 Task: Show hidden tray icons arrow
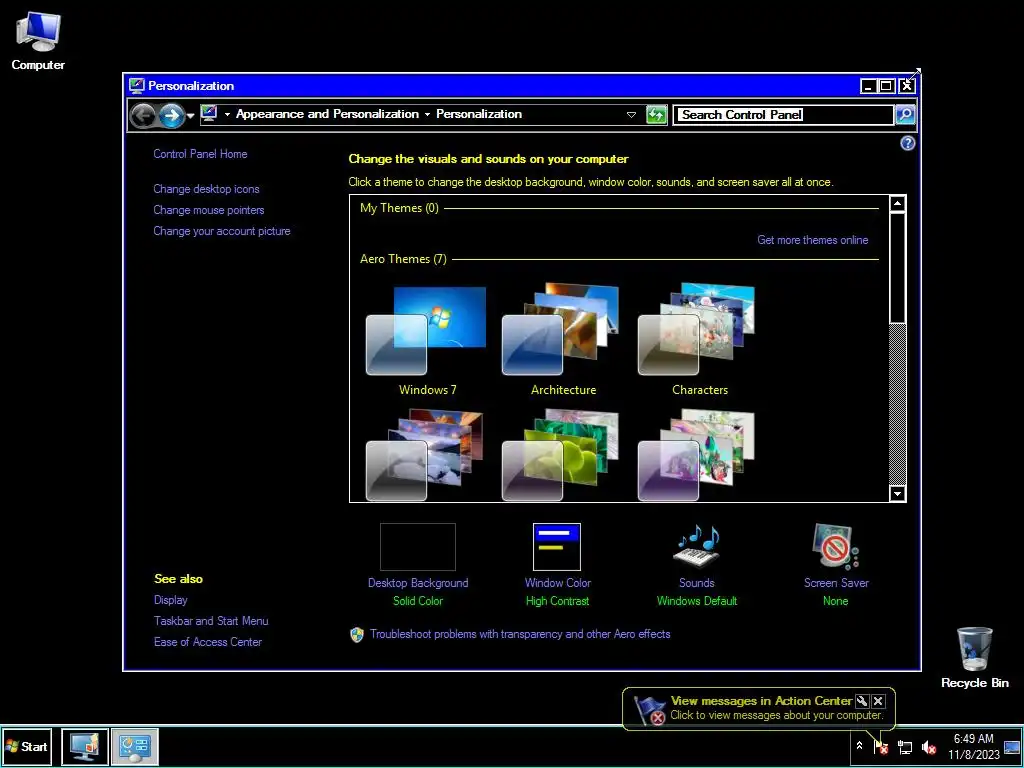pyautogui.click(x=859, y=746)
